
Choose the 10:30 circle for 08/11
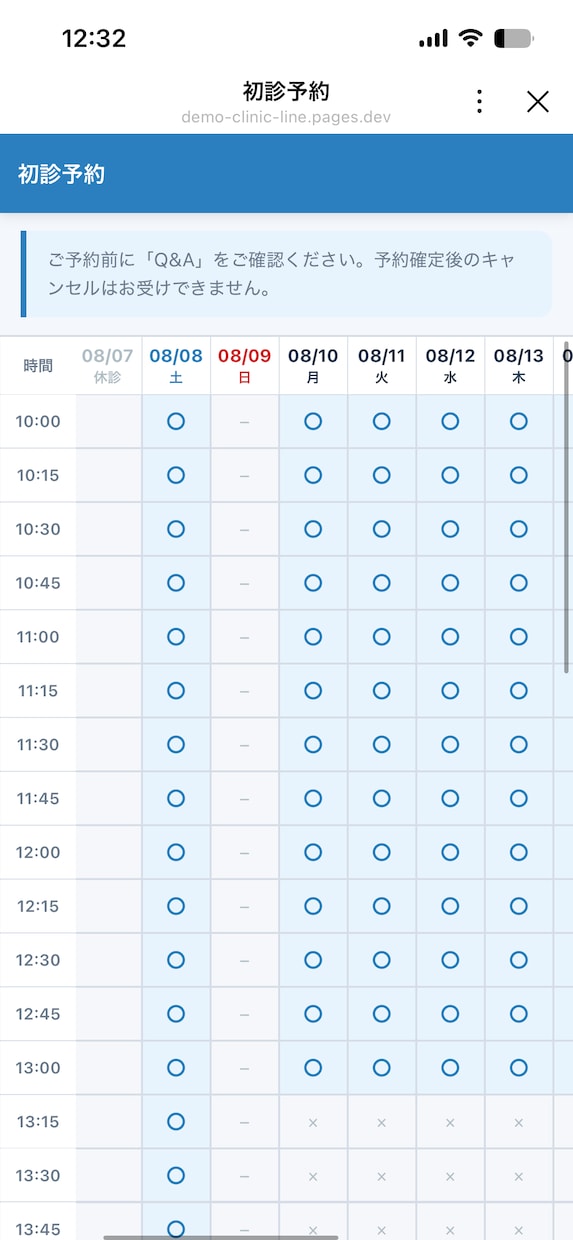pyautogui.click(x=381, y=529)
